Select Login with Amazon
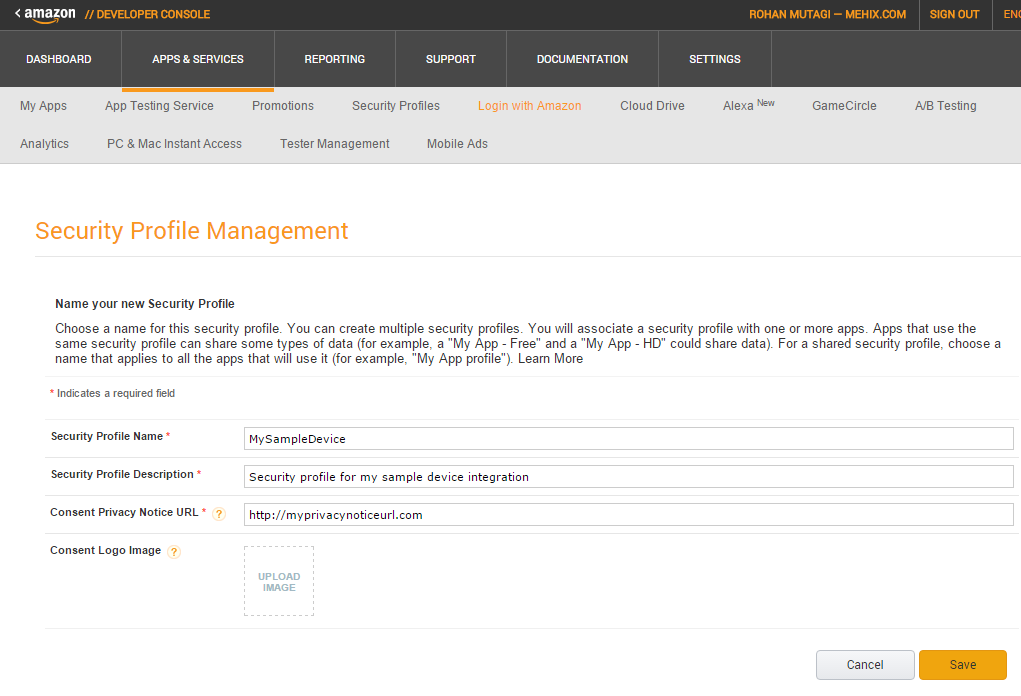 tap(529, 105)
